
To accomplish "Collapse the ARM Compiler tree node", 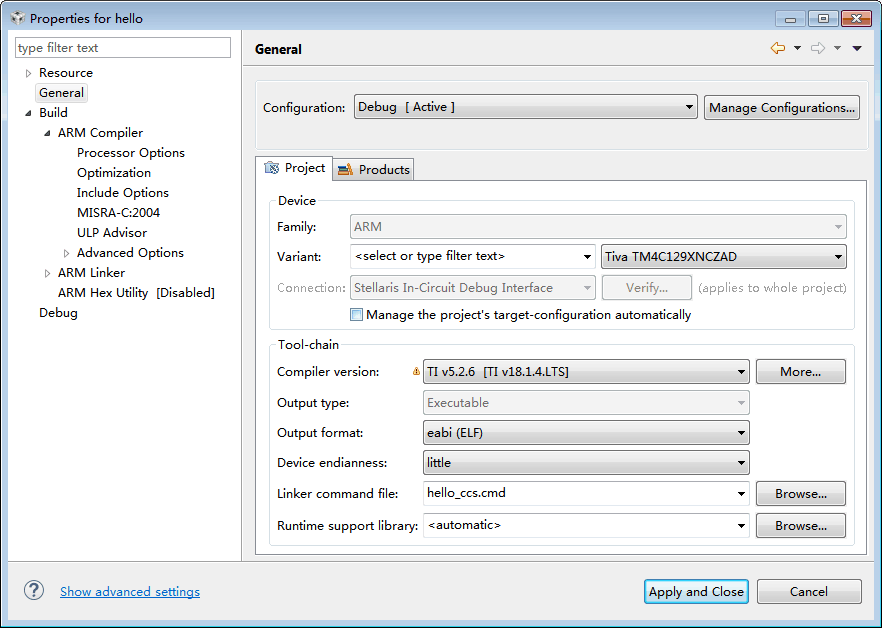I will pyautogui.click(x=47, y=133).
